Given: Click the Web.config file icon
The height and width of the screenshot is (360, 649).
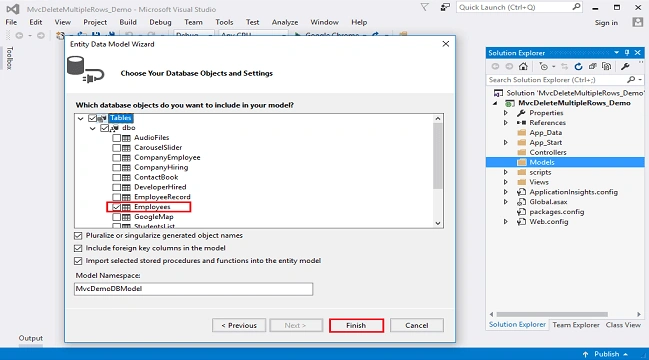Looking at the screenshot, I should pyautogui.click(x=522, y=222).
